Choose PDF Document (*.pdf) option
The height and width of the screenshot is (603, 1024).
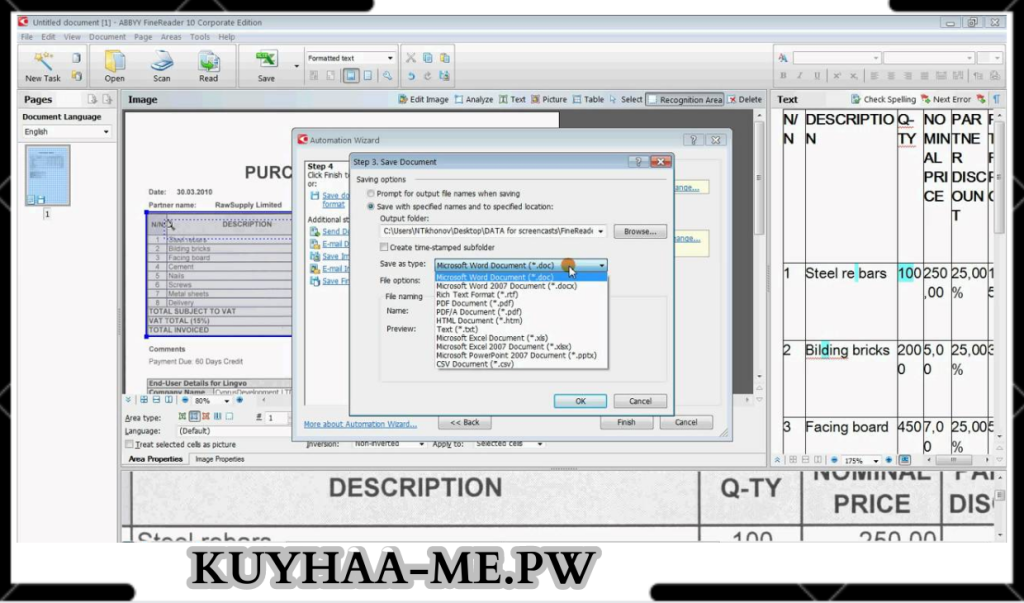point(475,304)
